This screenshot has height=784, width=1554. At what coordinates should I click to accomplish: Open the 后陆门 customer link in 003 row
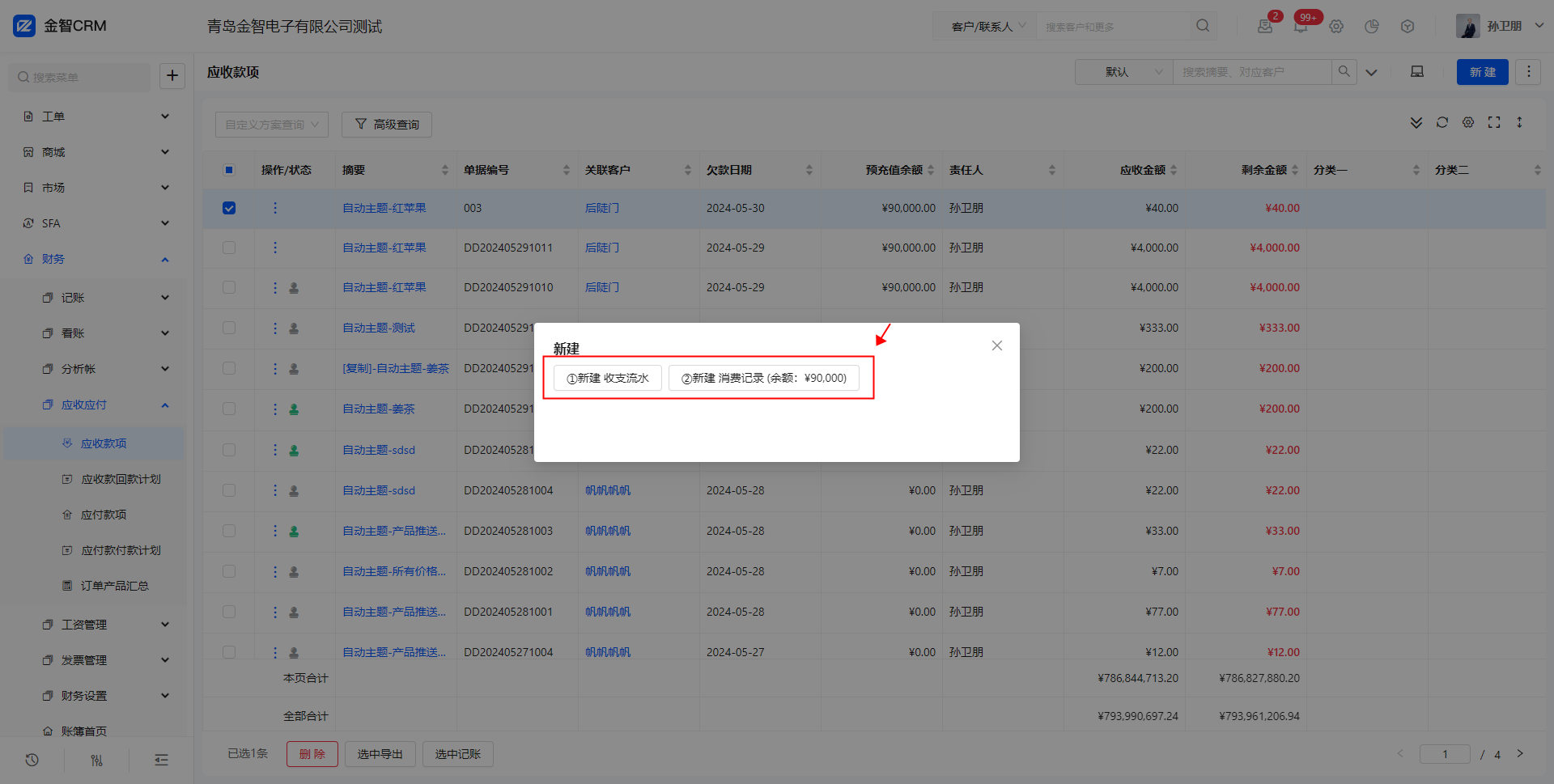pyautogui.click(x=602, y=208)
